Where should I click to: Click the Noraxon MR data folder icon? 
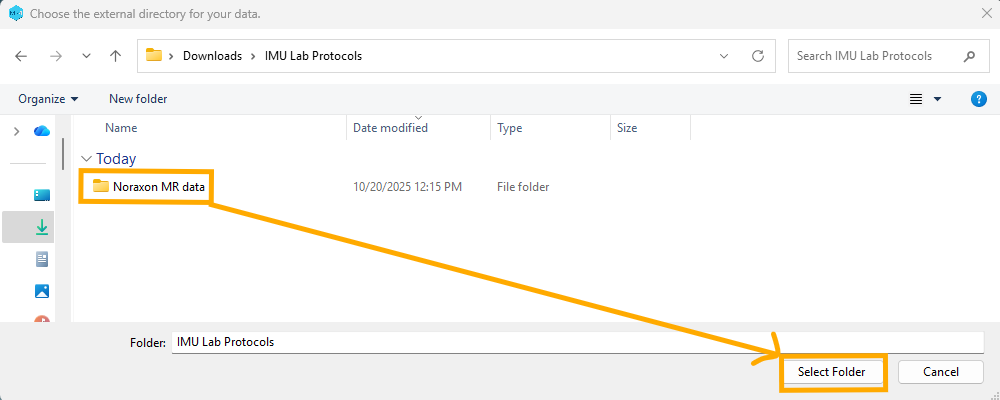point(101,186)
